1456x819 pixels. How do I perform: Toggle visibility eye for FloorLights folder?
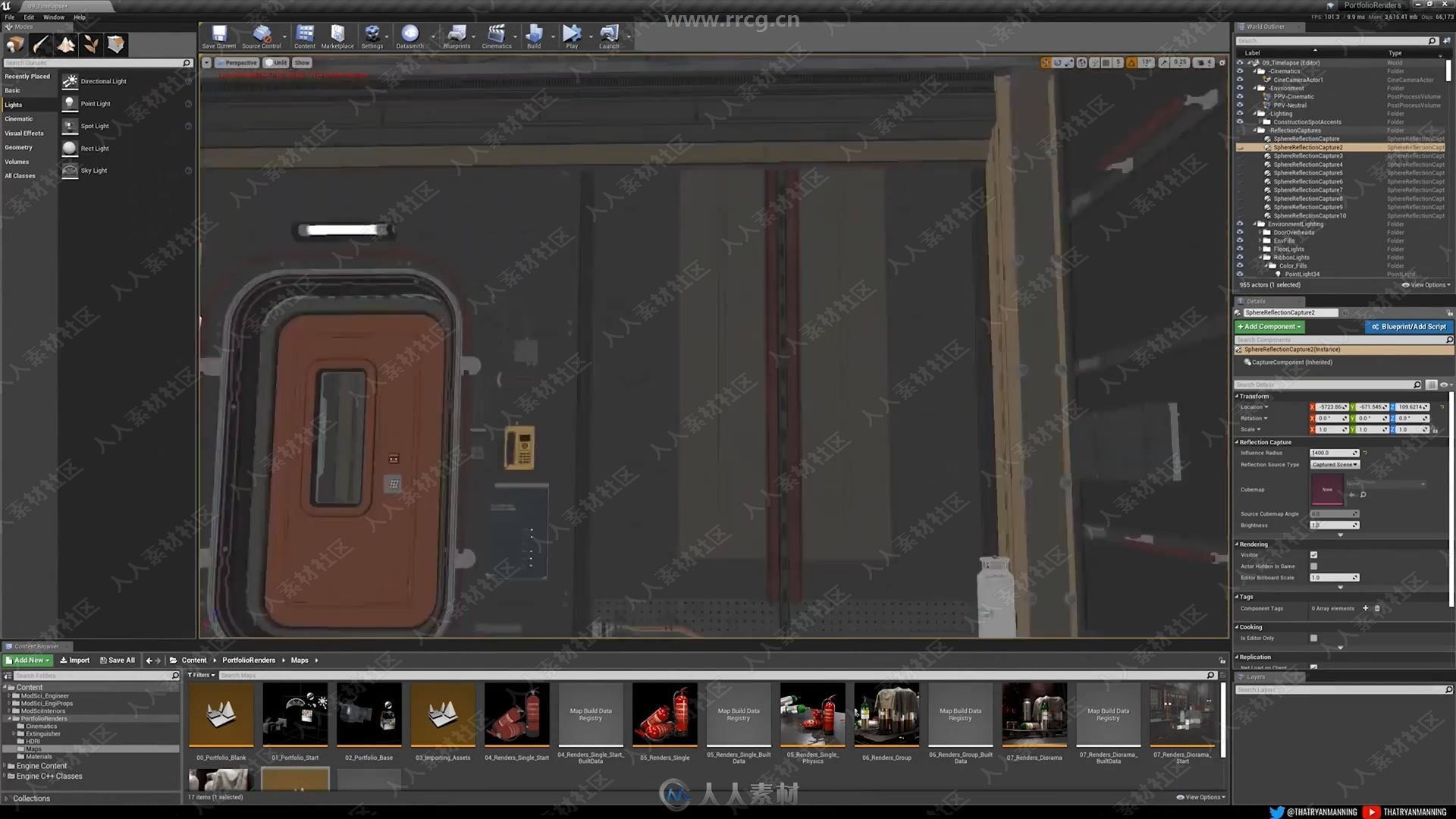[x=1240, y=249]
